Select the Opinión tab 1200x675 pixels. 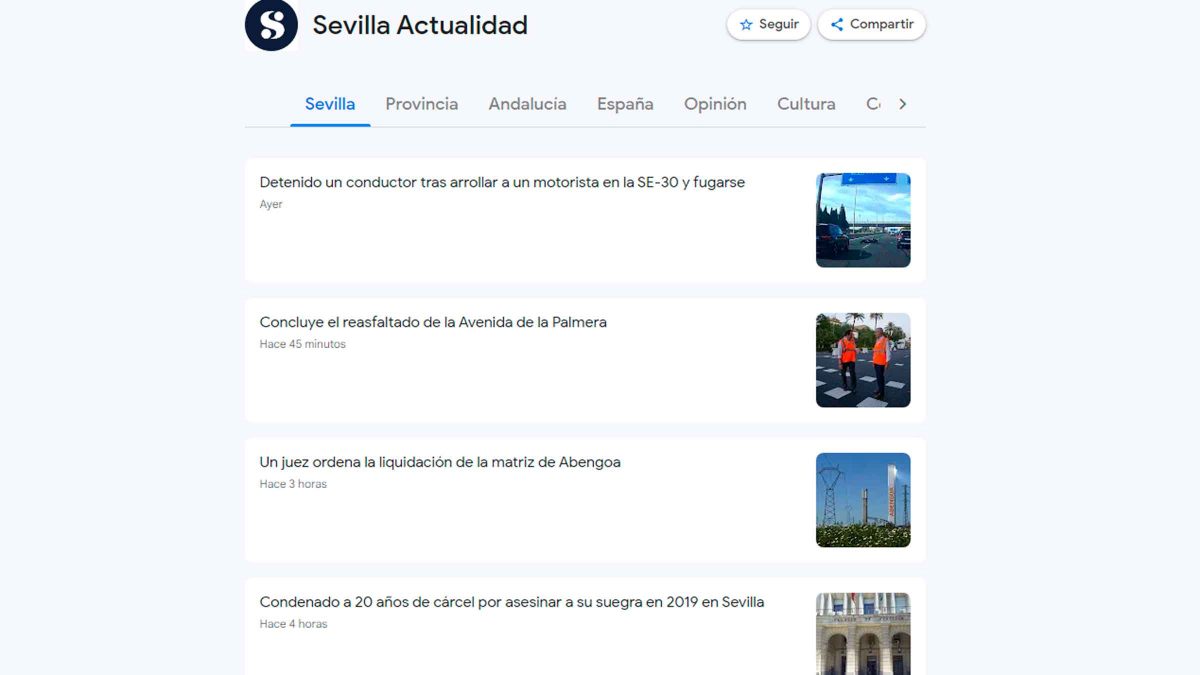coord(715,104)
